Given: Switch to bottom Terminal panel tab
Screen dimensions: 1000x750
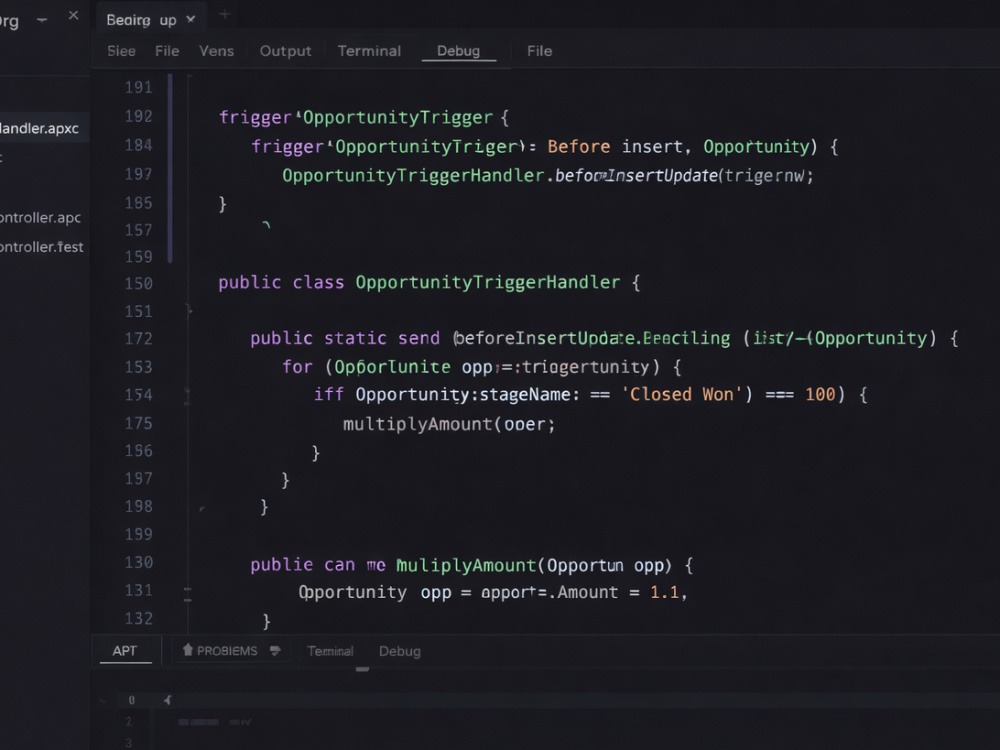Looking at the screenshot, I should coord(330,651).
